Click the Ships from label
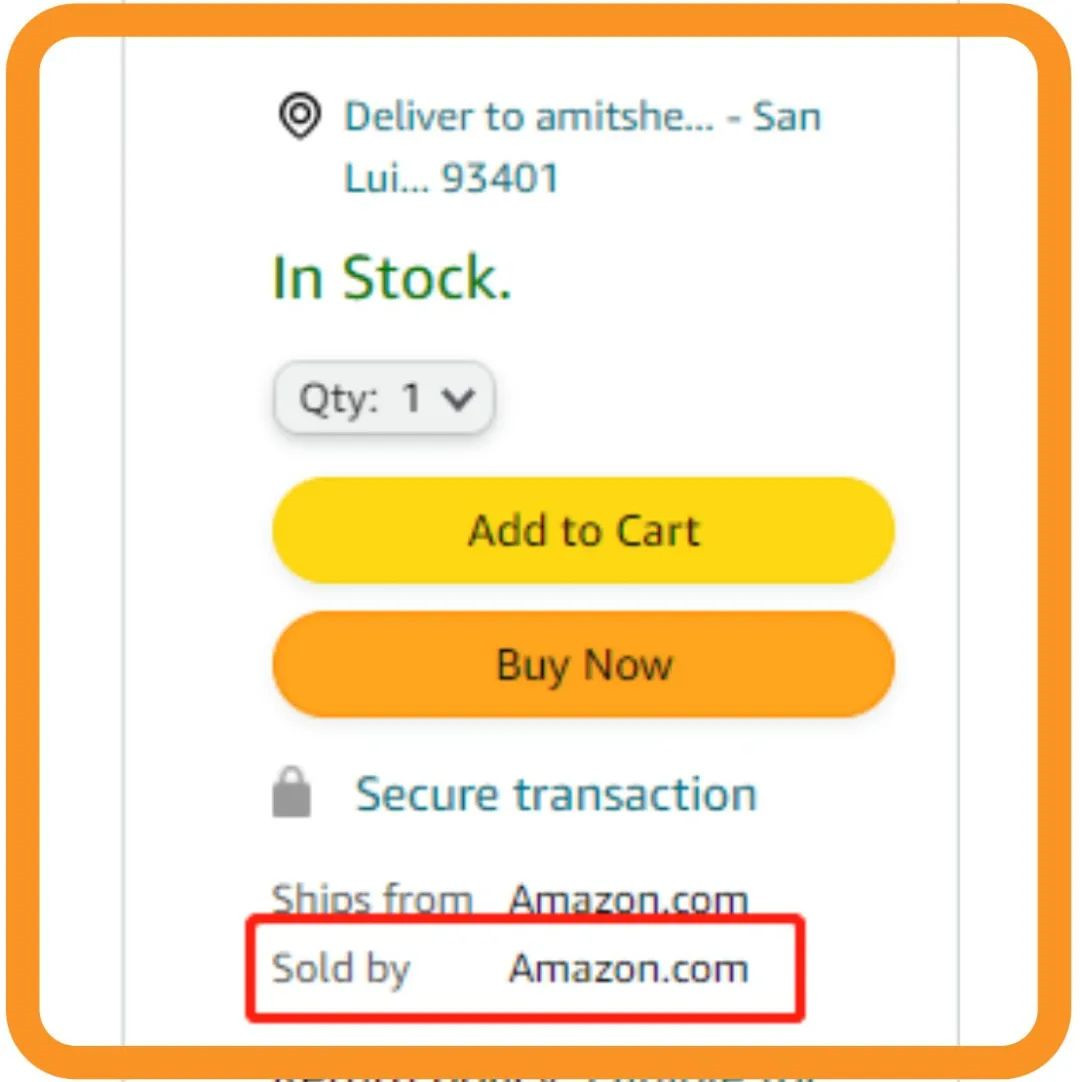 coord(372,901)
